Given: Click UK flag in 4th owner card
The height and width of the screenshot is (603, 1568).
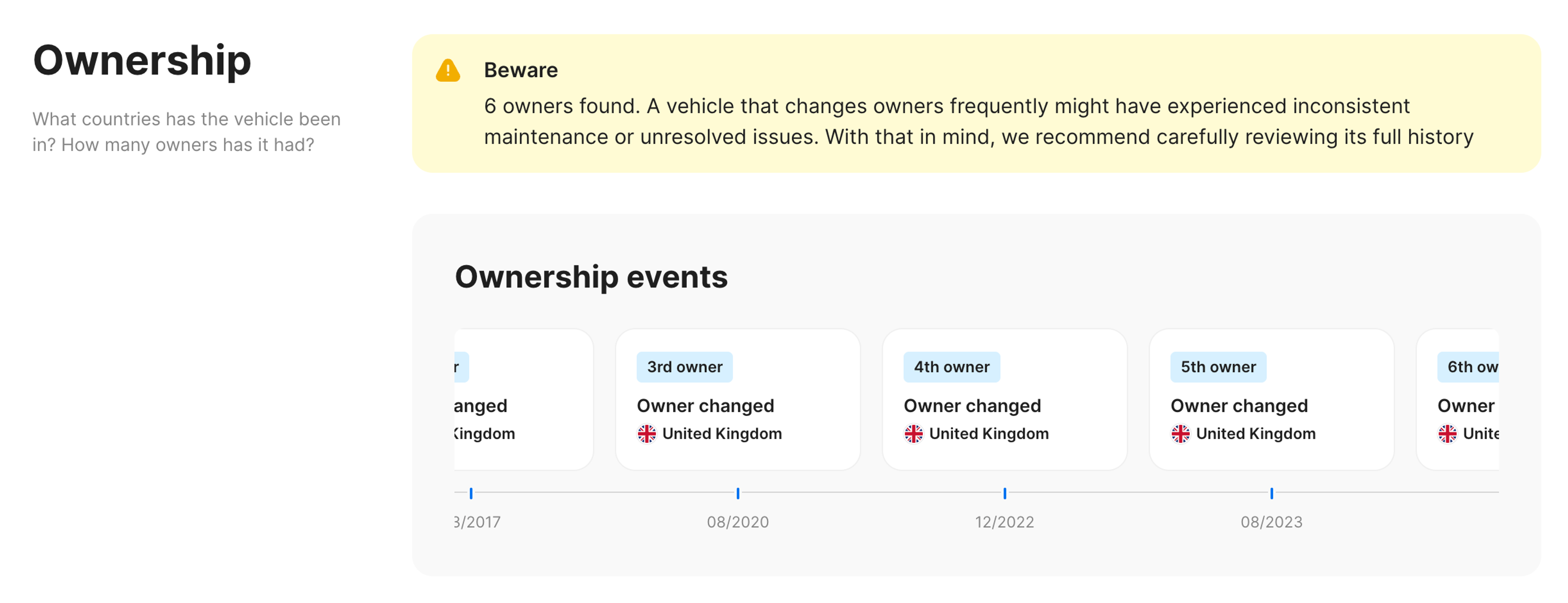Looking at the screenshot, I should click(913, 433).
